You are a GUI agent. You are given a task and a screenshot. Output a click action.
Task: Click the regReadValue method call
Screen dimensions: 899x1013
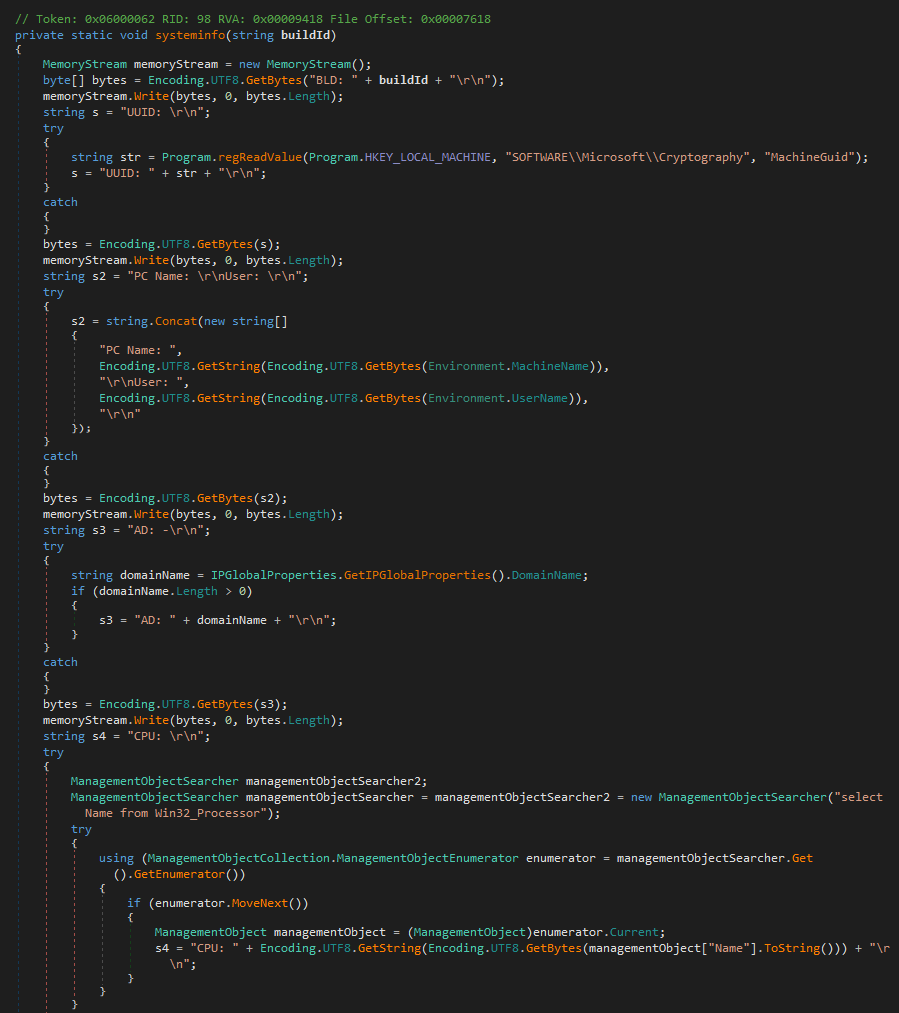(x=260, y=157)
